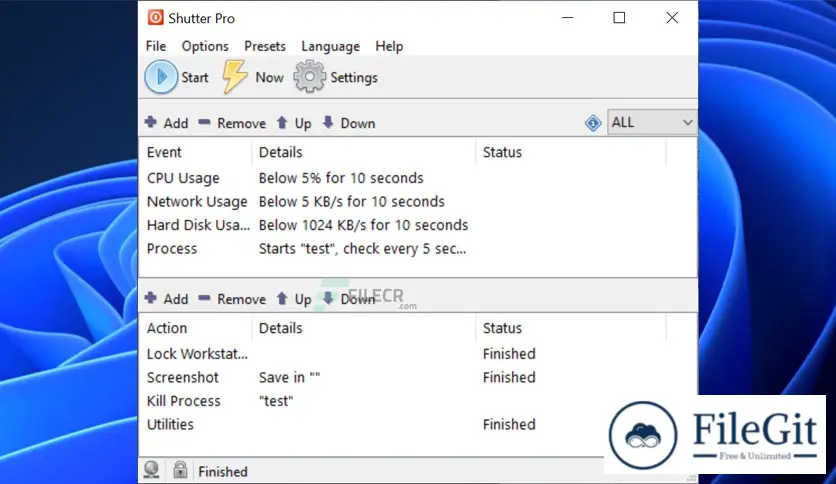Viewport: 836px width, 484px height.
Task: Click the events list Details column header
Action: (363, 152)
